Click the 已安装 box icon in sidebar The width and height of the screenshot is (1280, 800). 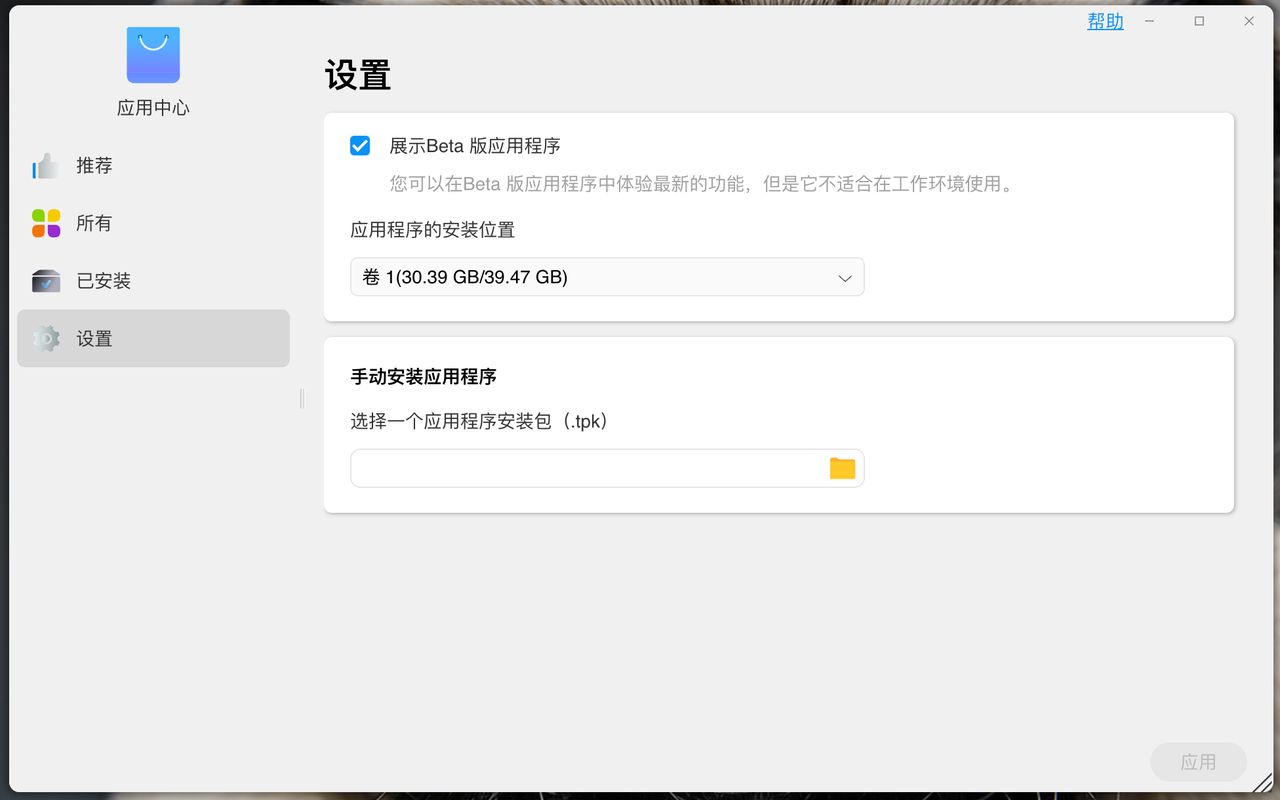46,281
